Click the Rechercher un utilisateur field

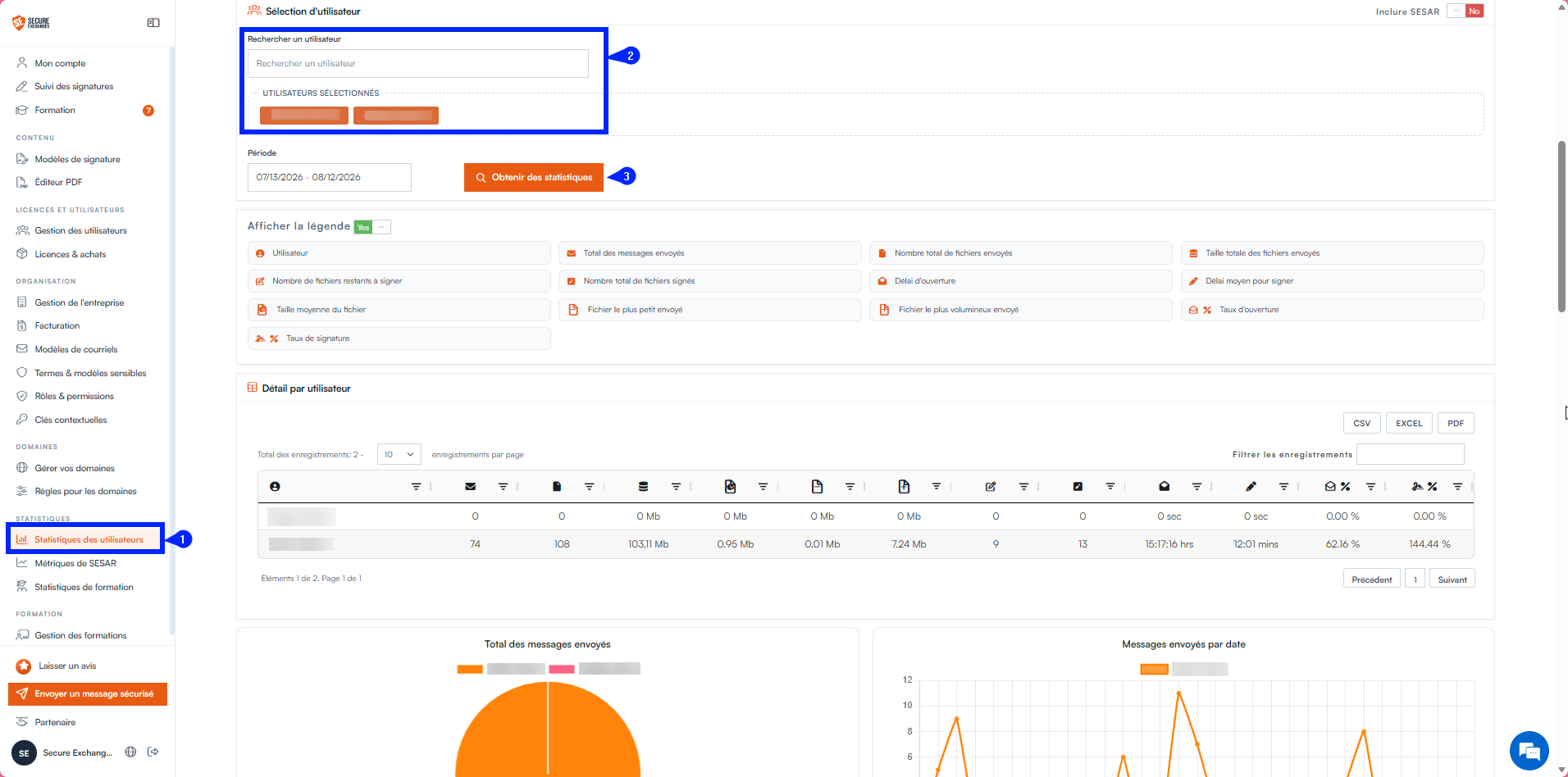pyautogui.click(x=418, y=63)
